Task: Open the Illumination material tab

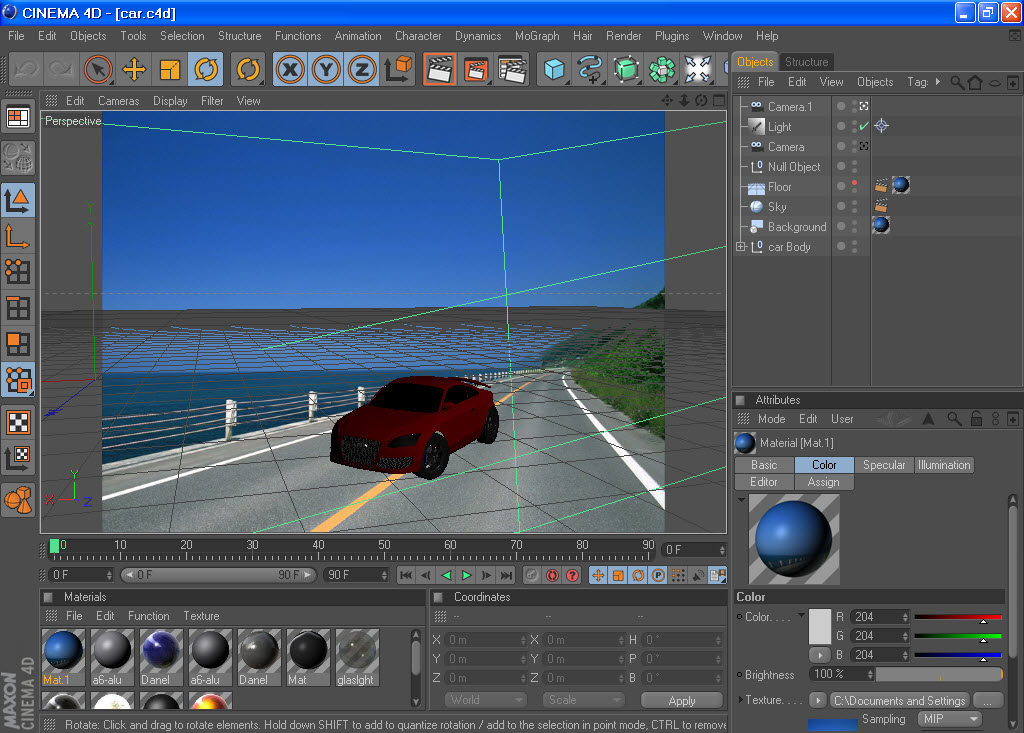Action: [944, 464]
